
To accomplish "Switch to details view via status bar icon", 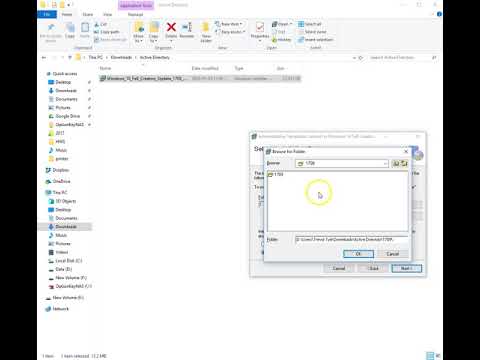I will coord(430,356).
